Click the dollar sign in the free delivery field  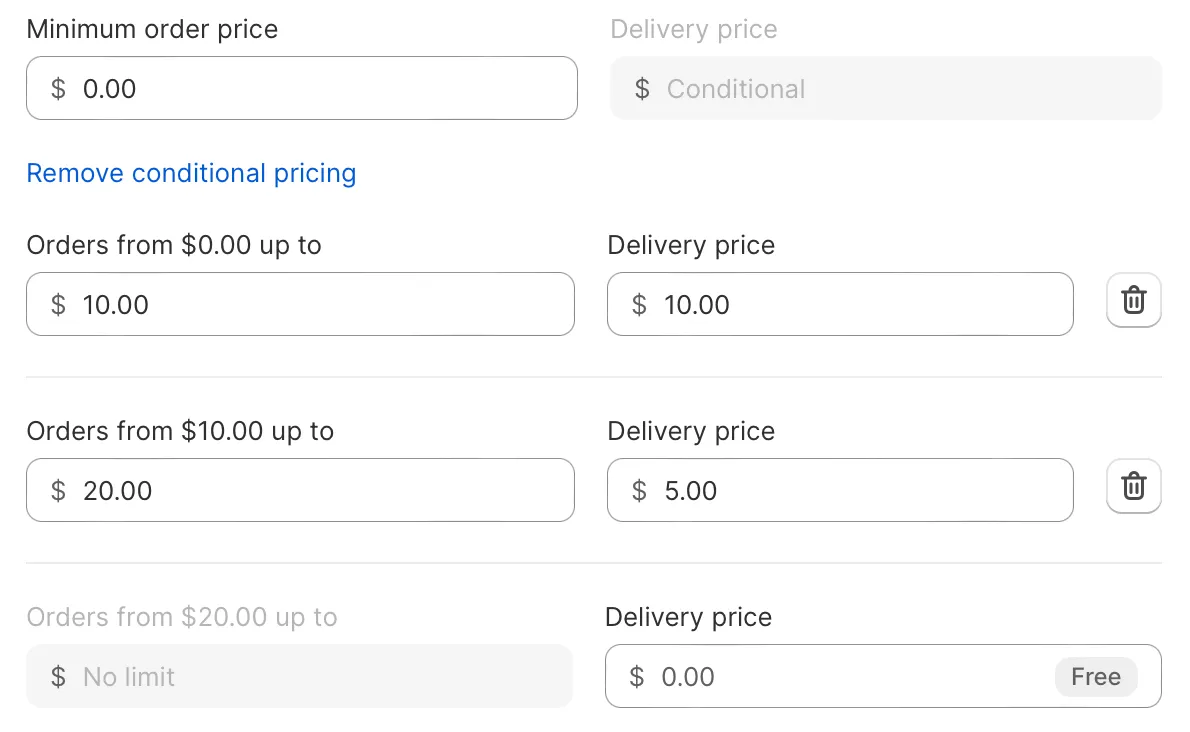pyautogui.click(x=637, y=677)
